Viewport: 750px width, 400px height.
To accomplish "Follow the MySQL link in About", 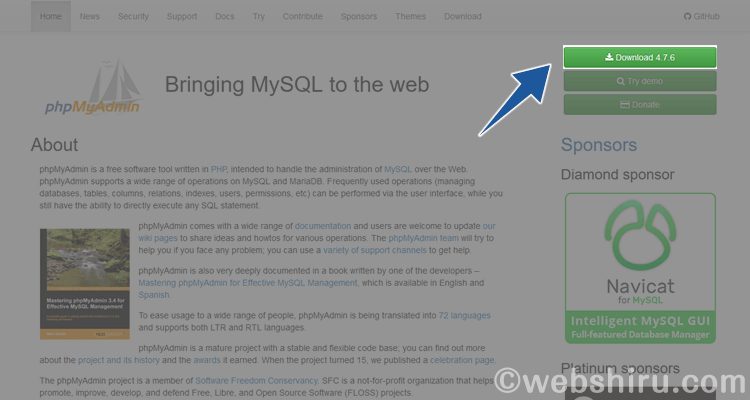I will (398, 169).
